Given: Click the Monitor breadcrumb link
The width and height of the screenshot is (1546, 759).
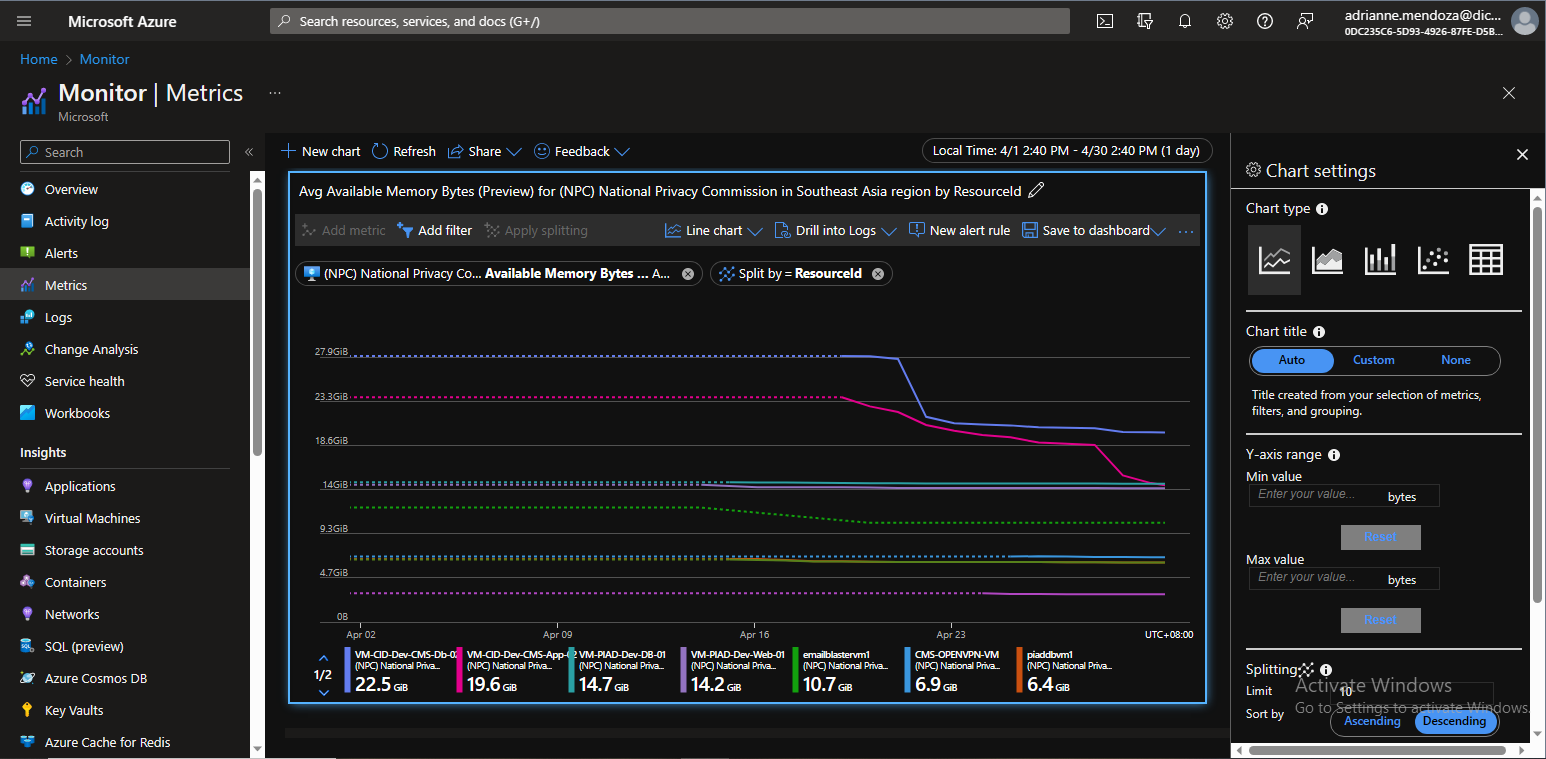Looking at the screenshot, I should (x=105, y=60).
